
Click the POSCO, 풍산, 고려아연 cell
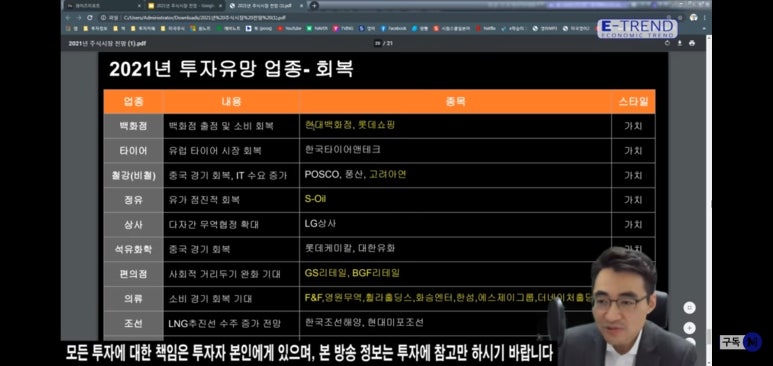point(455,175)
